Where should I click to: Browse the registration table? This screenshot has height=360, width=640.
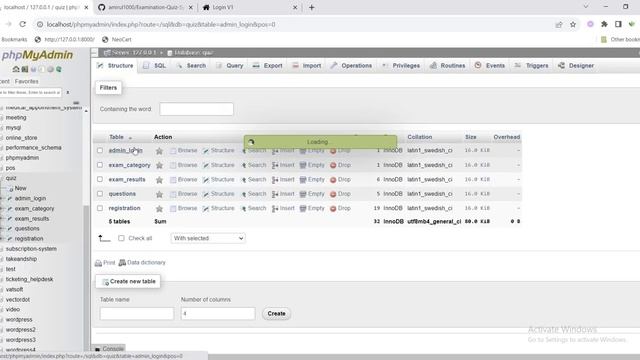coord(184,208)
